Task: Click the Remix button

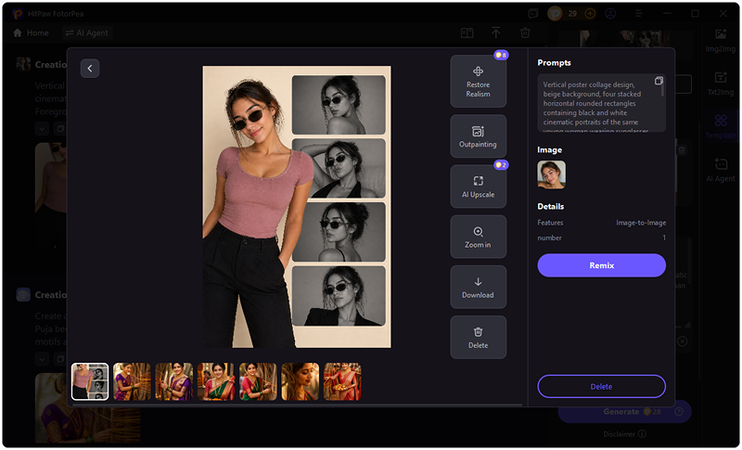Action: 601,265
